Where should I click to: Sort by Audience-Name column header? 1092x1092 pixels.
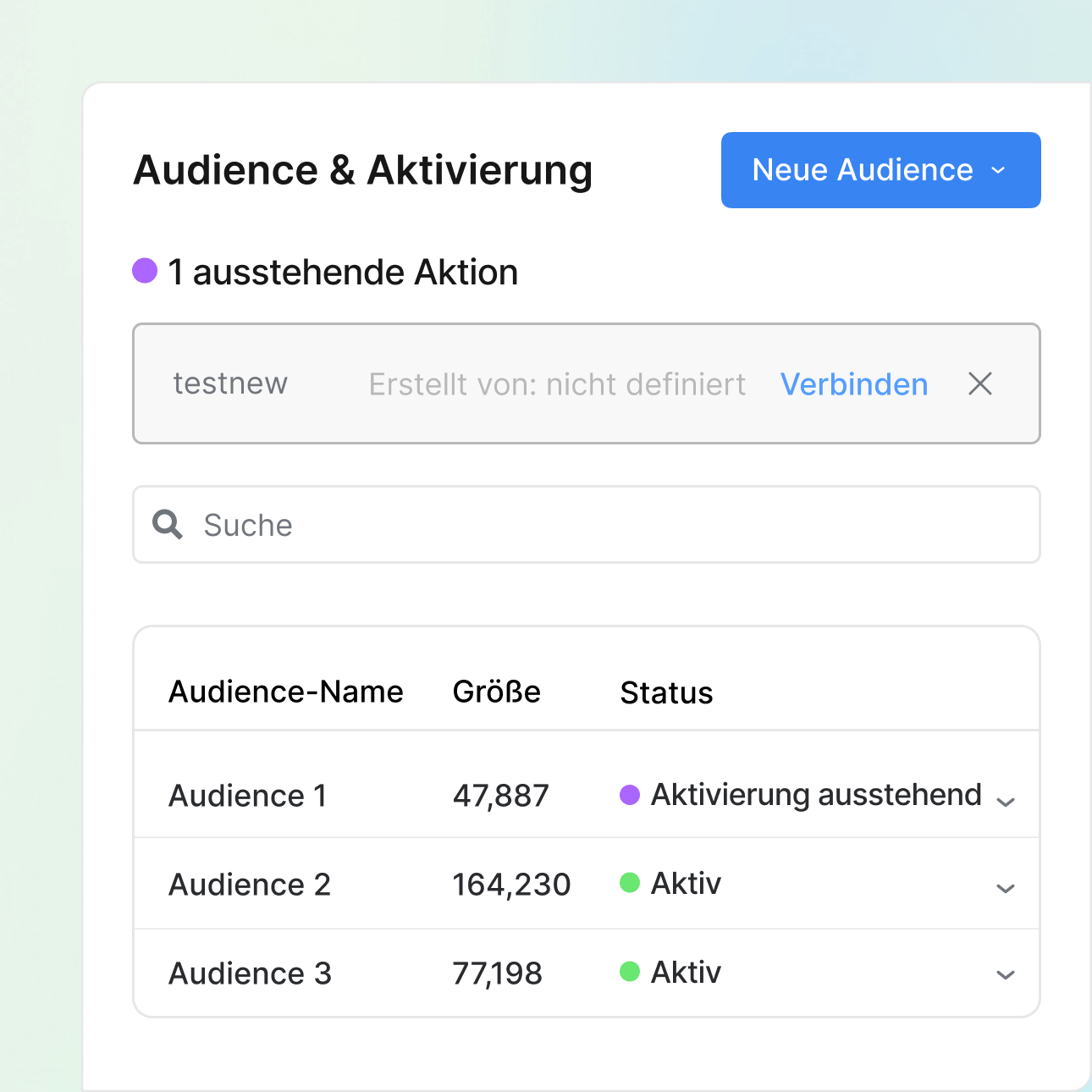(x=286, y=692)
